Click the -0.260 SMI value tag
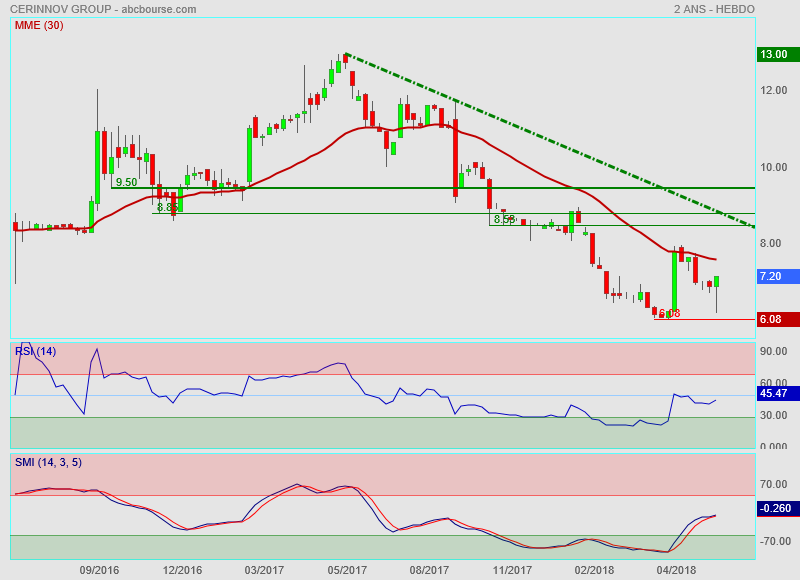800x580 pixels. 778,508
